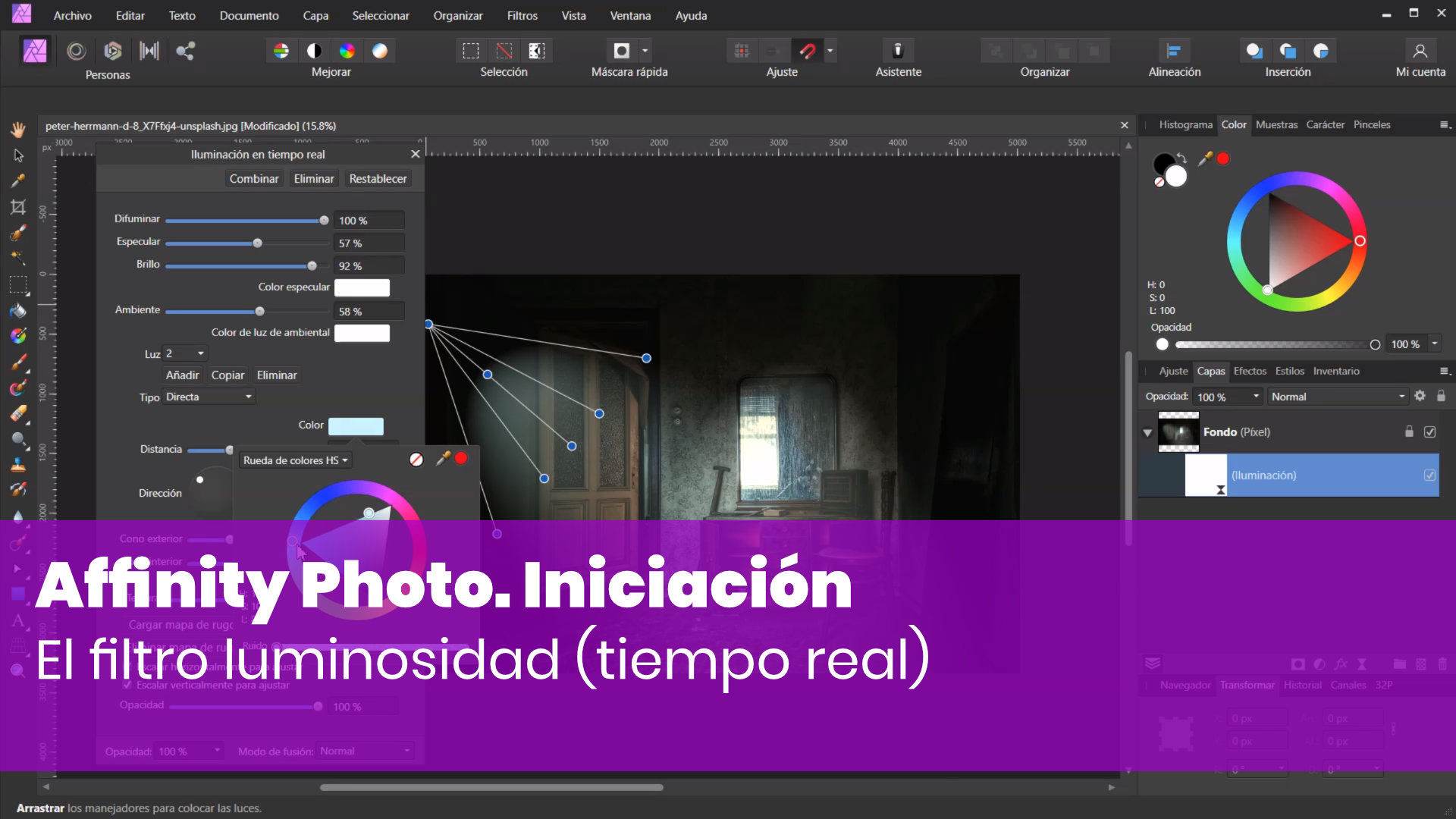Open the Assistant options icon
Screen dimensions: 1456x819
[898, 51]
